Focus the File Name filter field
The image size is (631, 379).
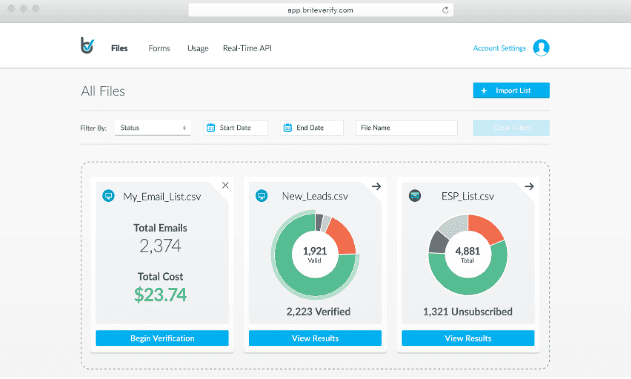tap(407, 128)
